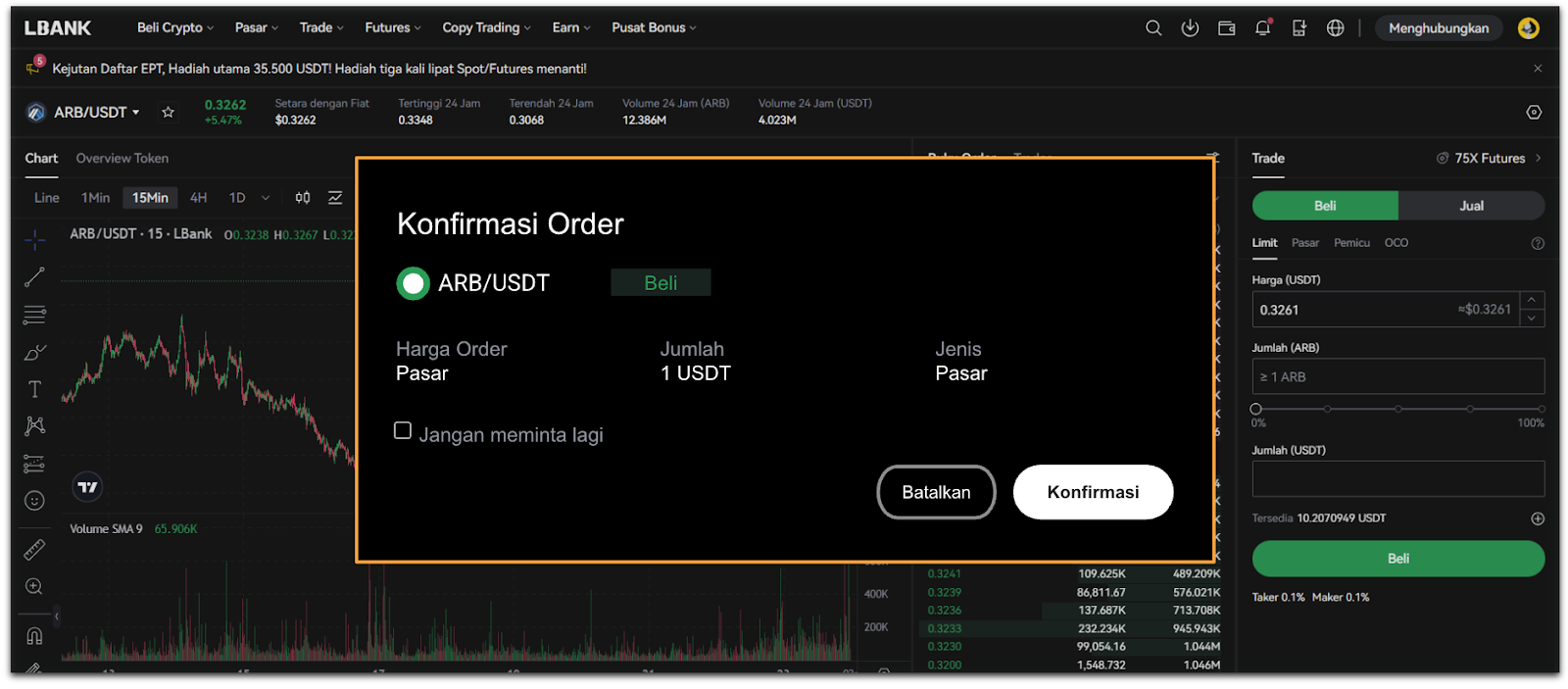Cancel the order with Batalkan
The width and height of the screenshot is (1568, 689).
936,492
